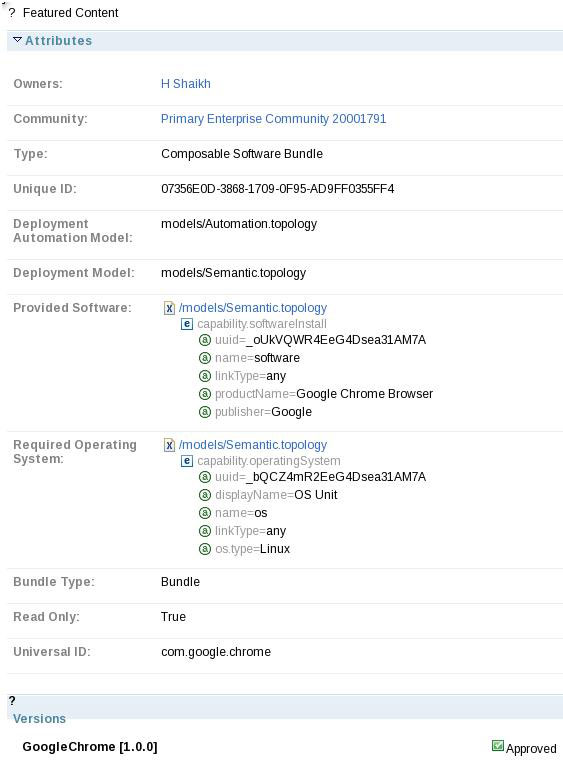
Task: Select capability.softwareInstall tree node
Action: click(262, 324)
